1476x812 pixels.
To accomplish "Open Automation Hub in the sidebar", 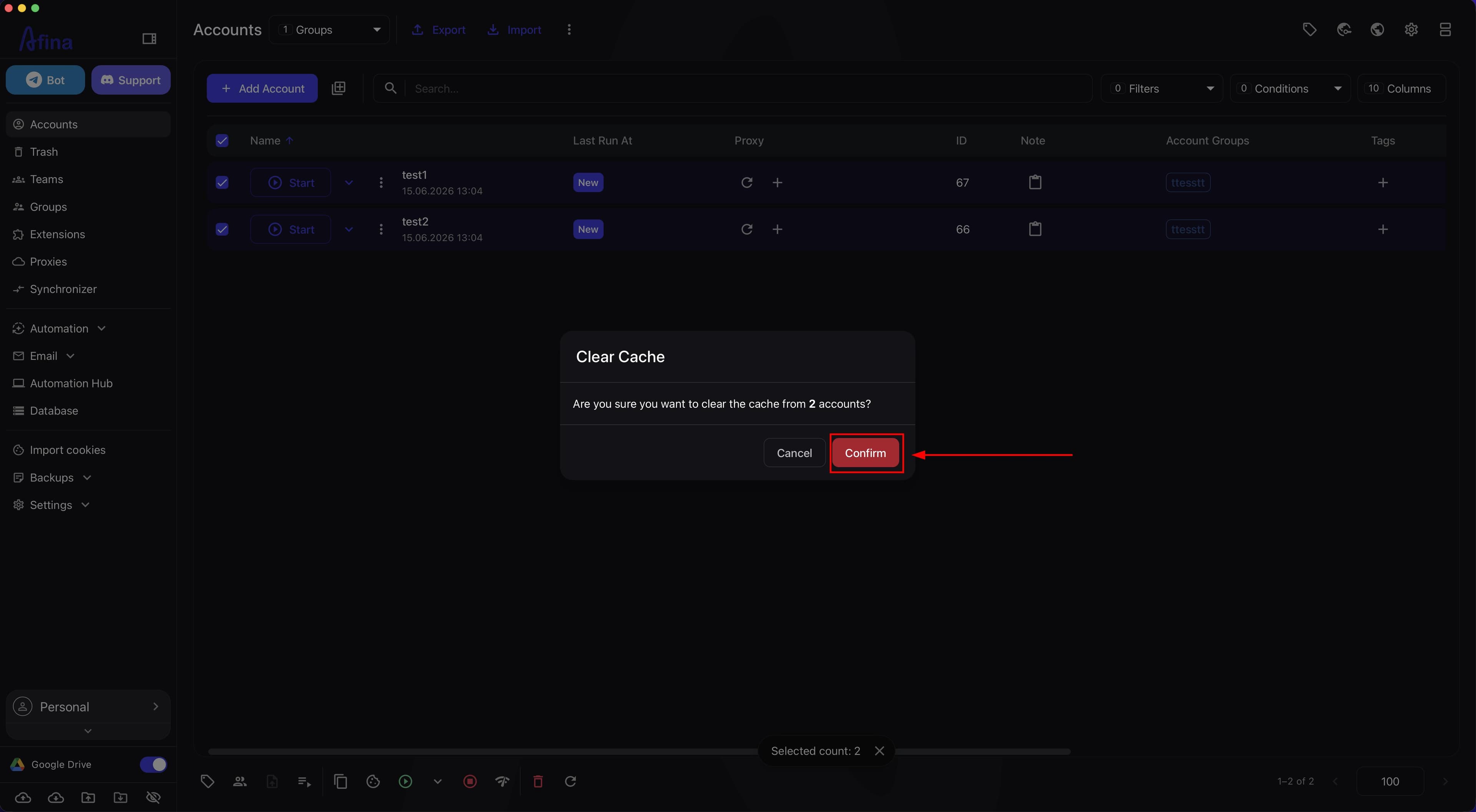I will pyautogui.click(x=88, y=384).
